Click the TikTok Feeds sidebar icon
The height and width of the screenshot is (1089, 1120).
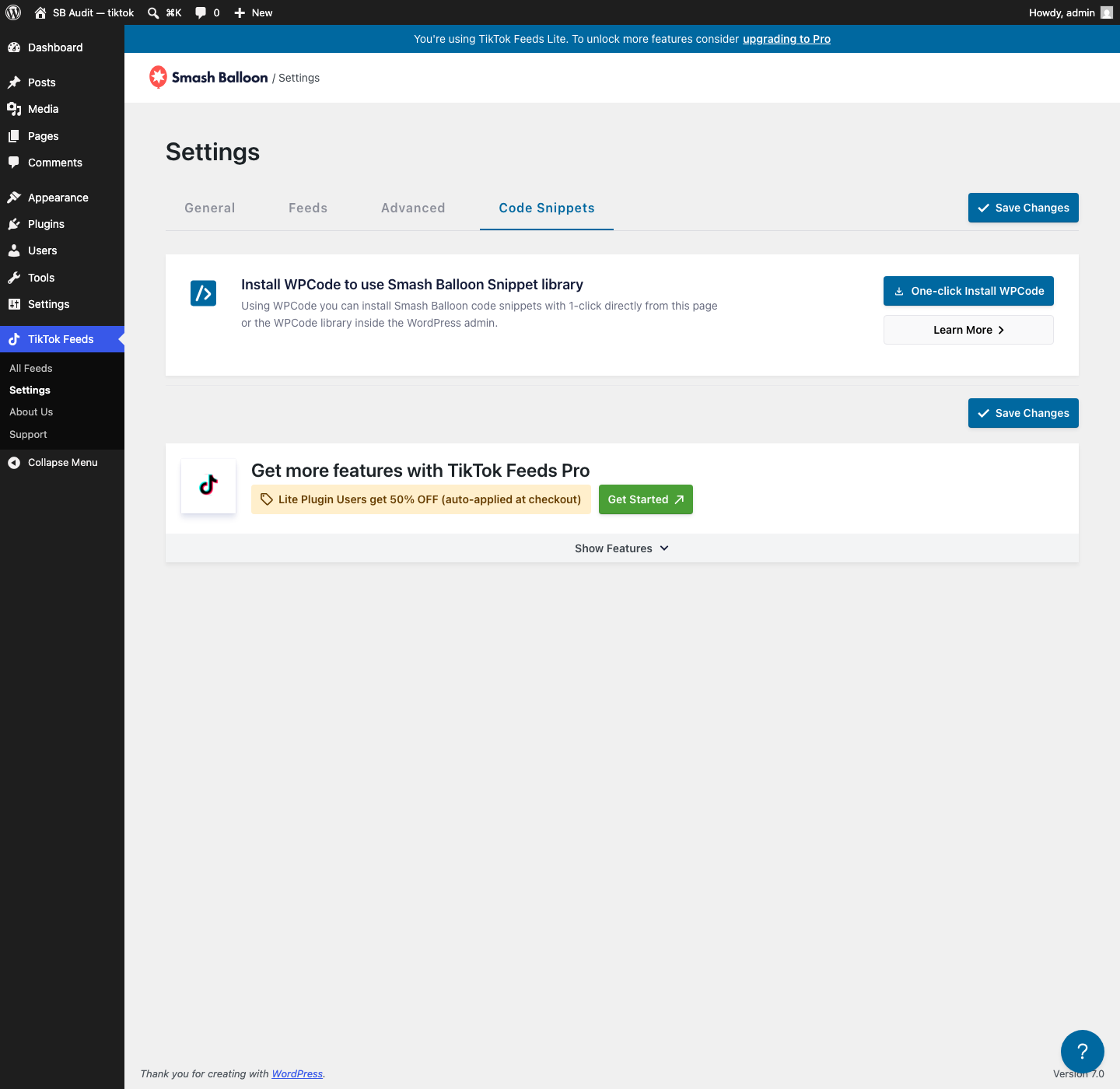[x=14, y=339]
